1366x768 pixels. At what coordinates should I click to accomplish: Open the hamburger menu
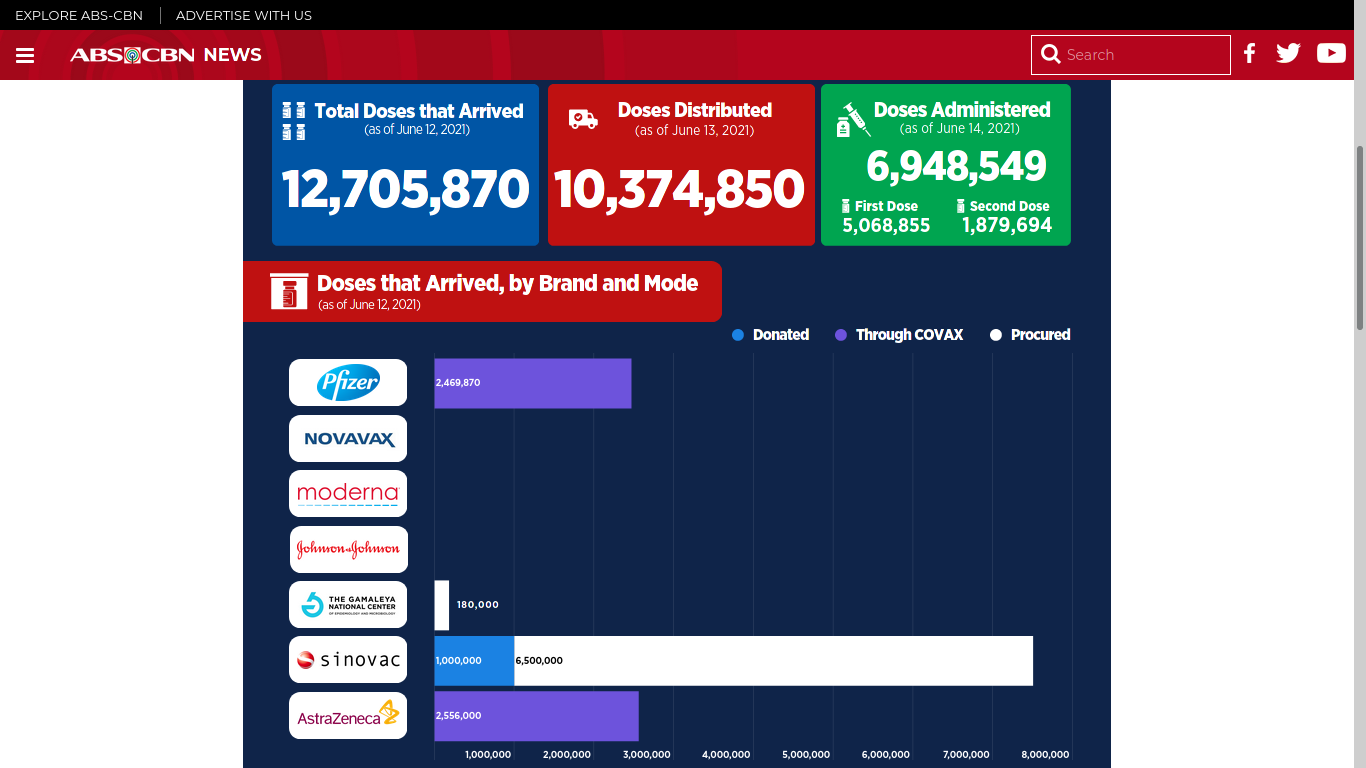[25, 55]
